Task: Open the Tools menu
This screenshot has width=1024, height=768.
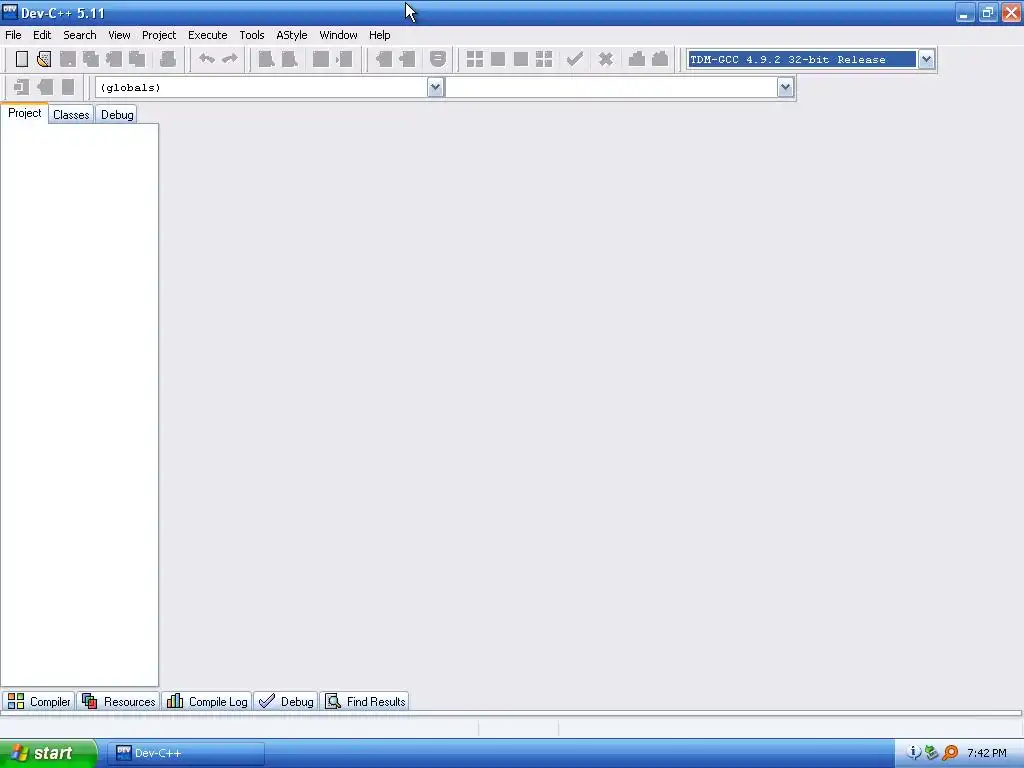Action: tap(251, 35)
